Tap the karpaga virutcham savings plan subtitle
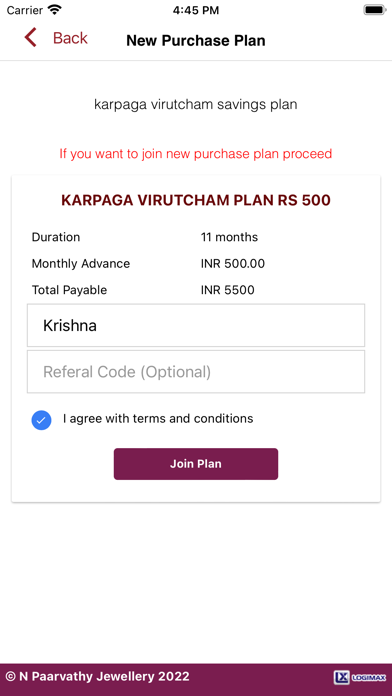This screenshot has height=696, width=392. [x=196, y=104]
